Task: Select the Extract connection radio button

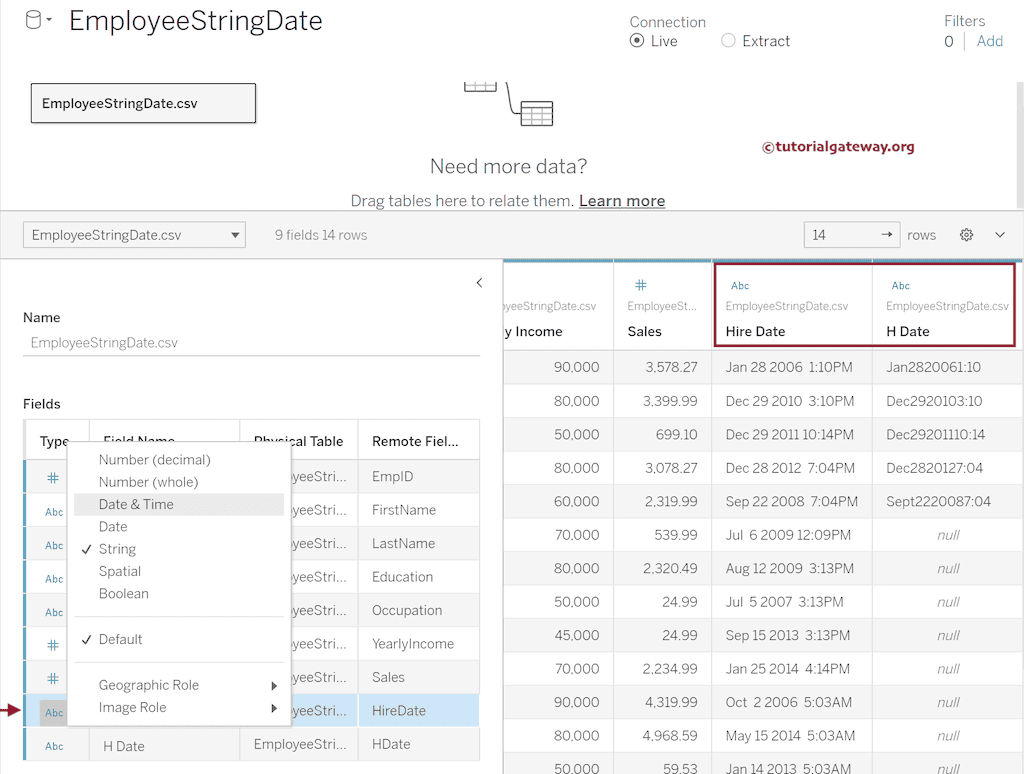Action: click(728, 41)
